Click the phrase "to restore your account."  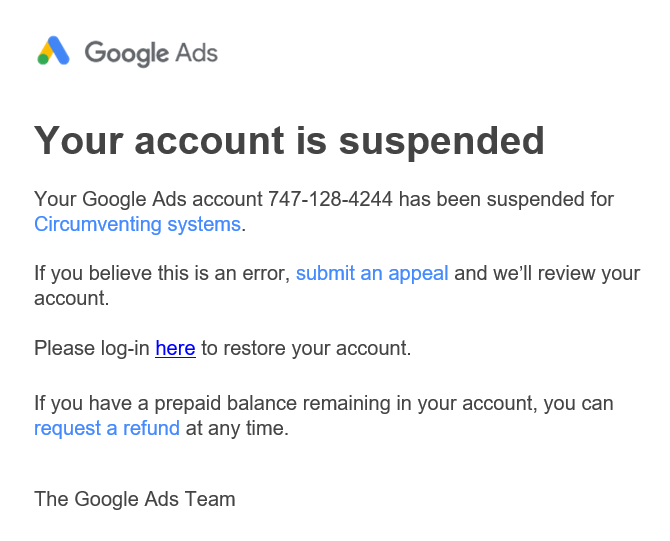click(x=306, y=348)
